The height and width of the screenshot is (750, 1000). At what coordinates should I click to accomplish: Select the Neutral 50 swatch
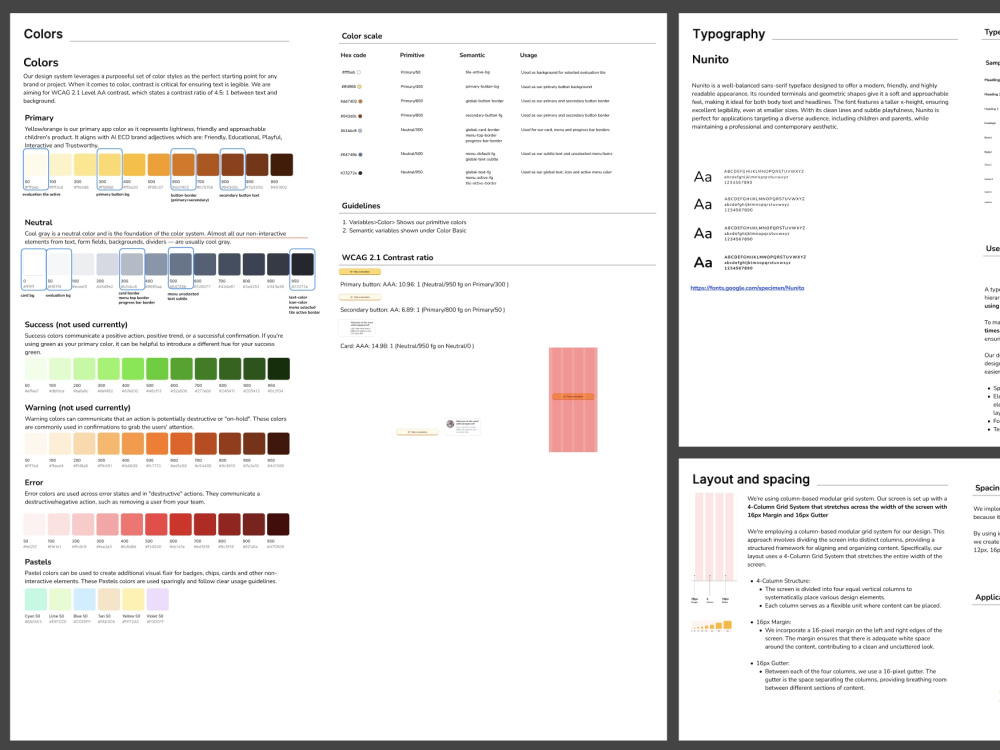click(59, 264)
